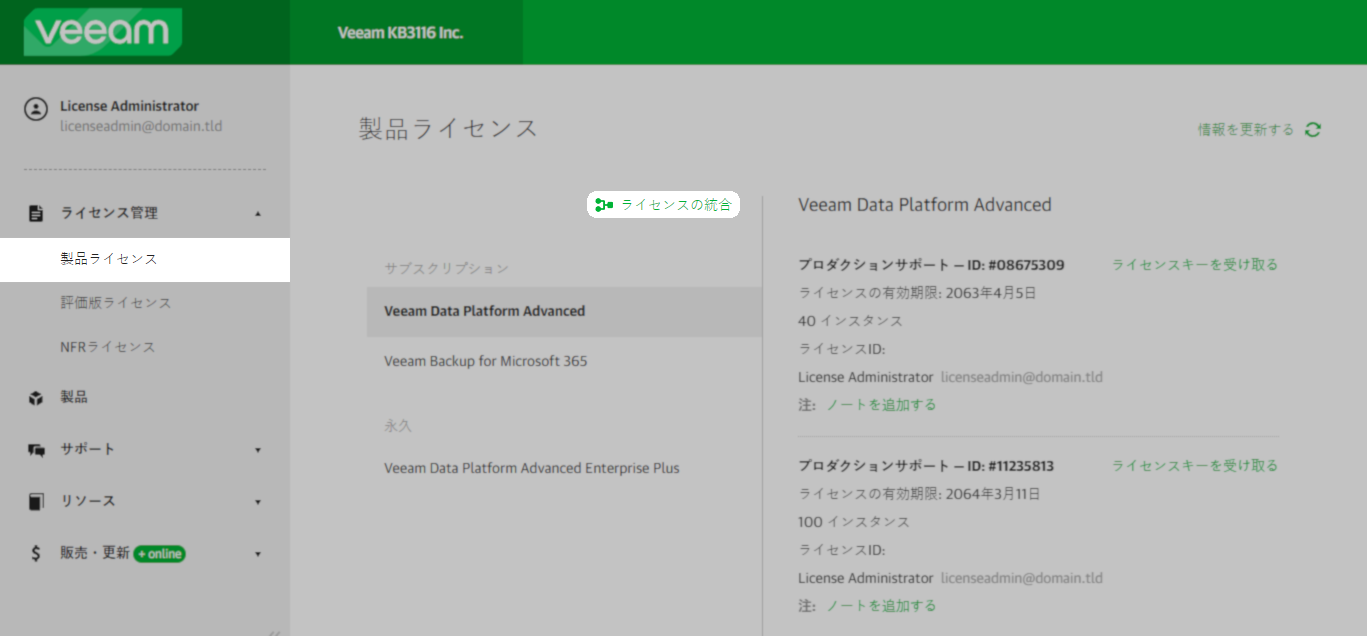Viewport: 1367px width, 636px height.
Task: Click the 製品ライセンス page heading
Action: 448,128
